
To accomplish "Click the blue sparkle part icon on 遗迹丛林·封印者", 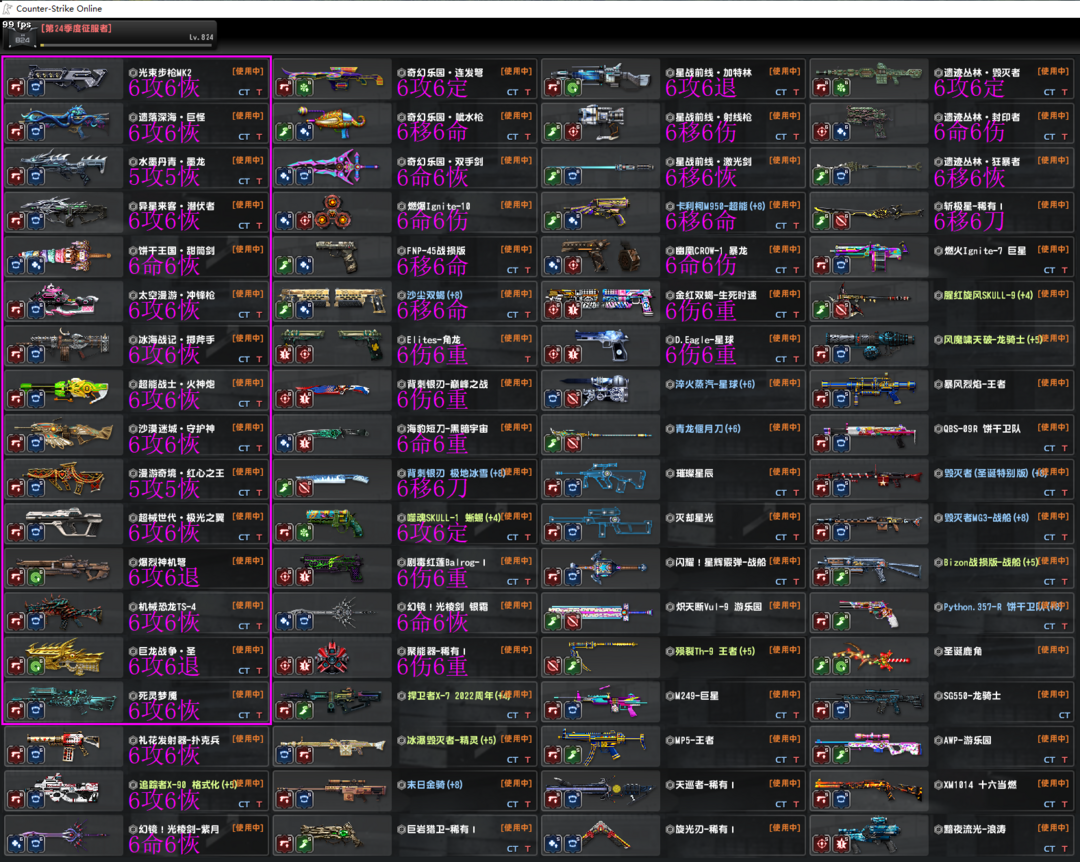I will (842, 132).
